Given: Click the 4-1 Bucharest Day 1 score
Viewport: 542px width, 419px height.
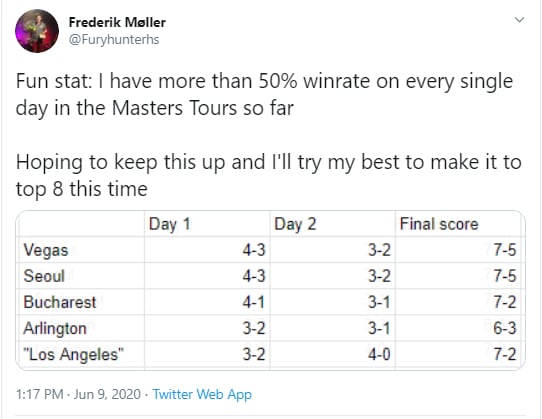Looking at the screenshot, I should 253,302.
